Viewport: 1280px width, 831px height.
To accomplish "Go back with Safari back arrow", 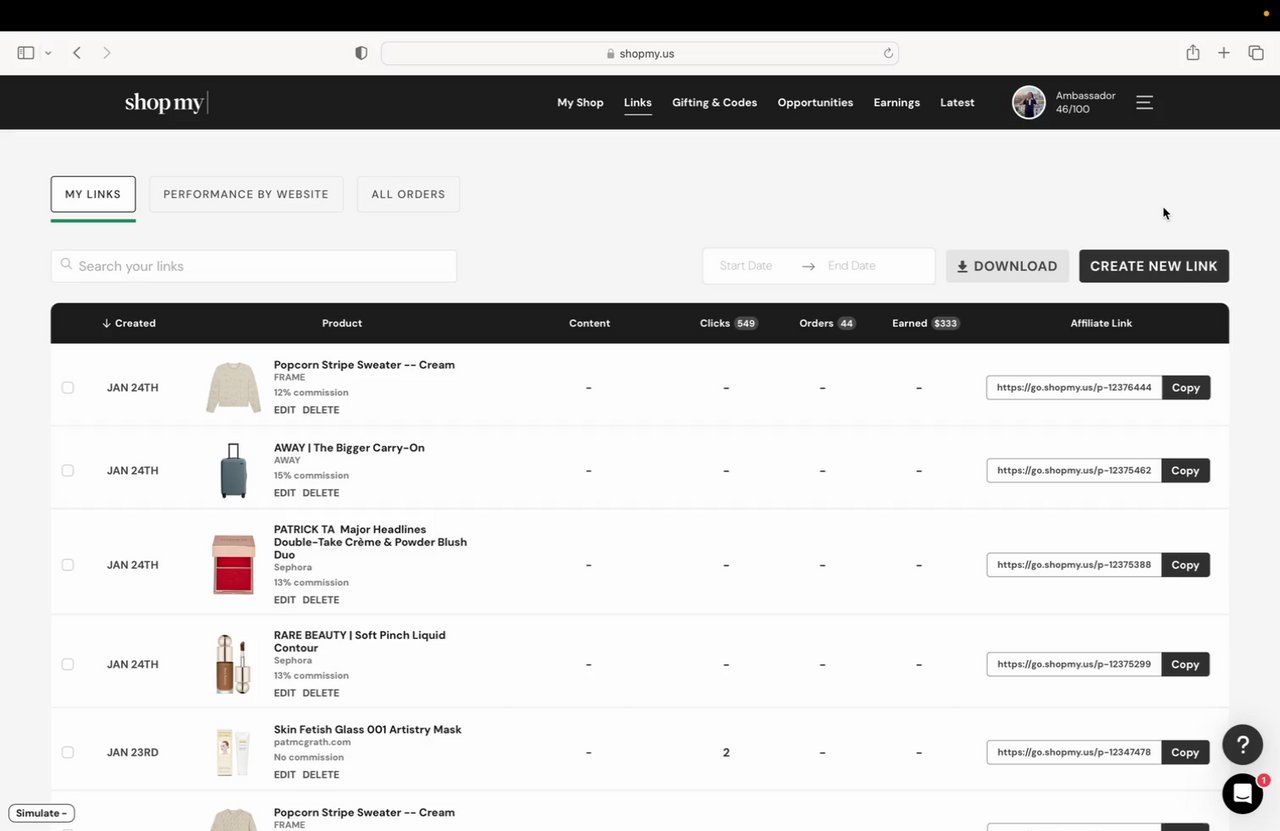I will [77, 53].
